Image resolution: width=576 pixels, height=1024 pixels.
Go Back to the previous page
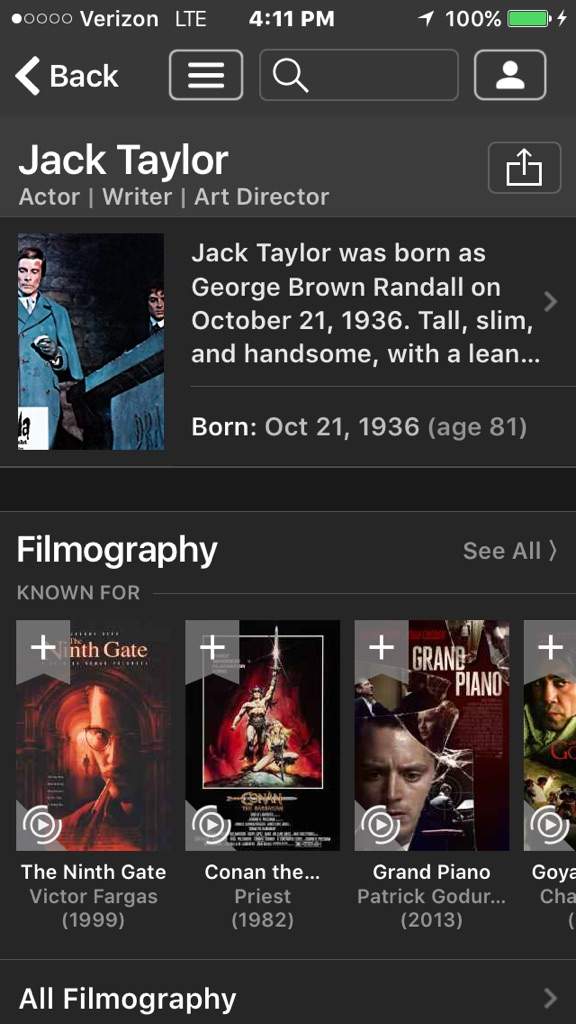[x=67, y=76]
